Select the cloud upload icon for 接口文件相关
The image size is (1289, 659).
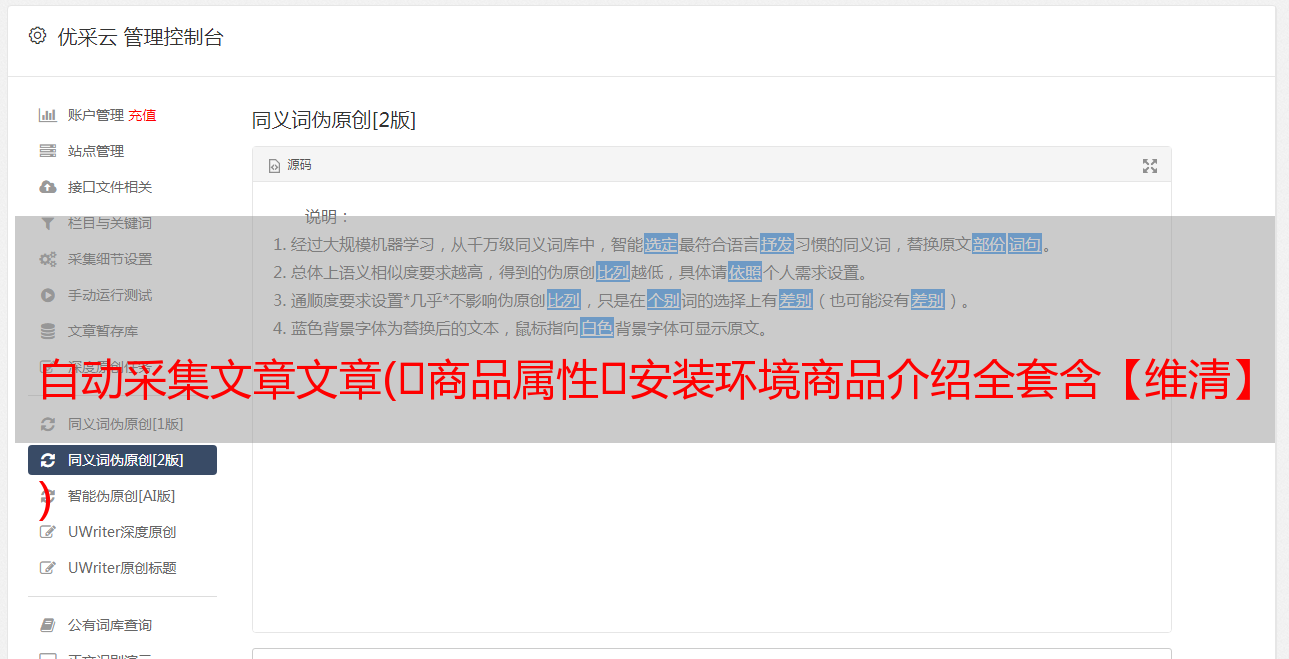pyautogui.click(x=47, y=187)
